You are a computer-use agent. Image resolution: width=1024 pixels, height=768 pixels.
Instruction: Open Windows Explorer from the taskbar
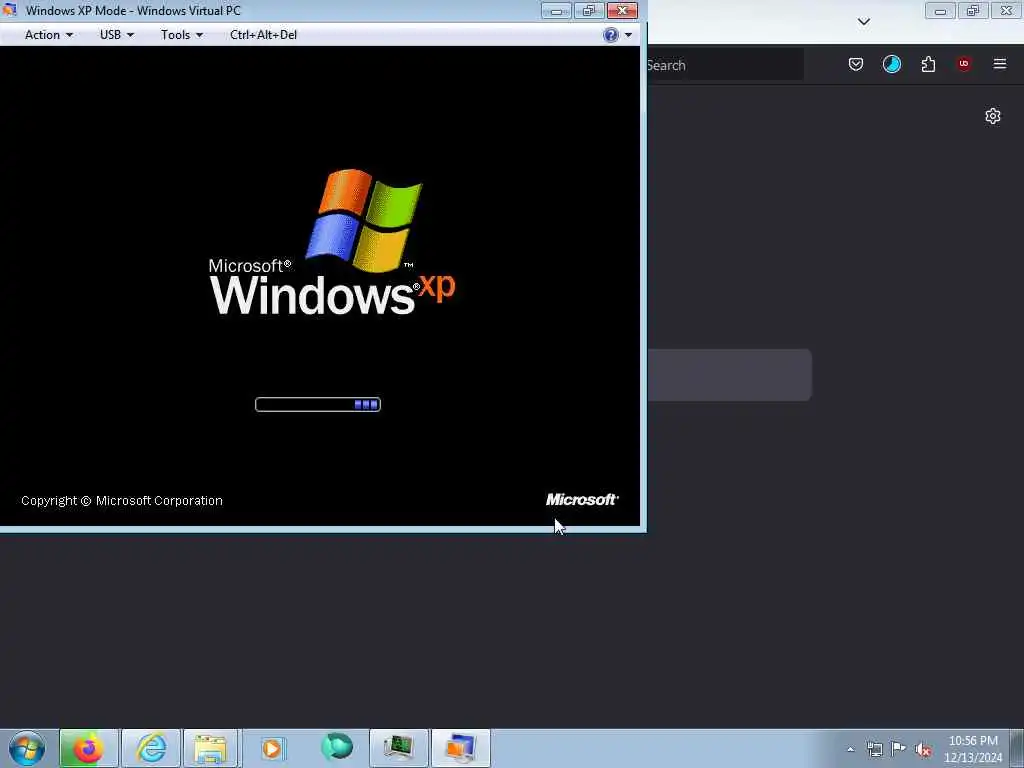point(210,748)
